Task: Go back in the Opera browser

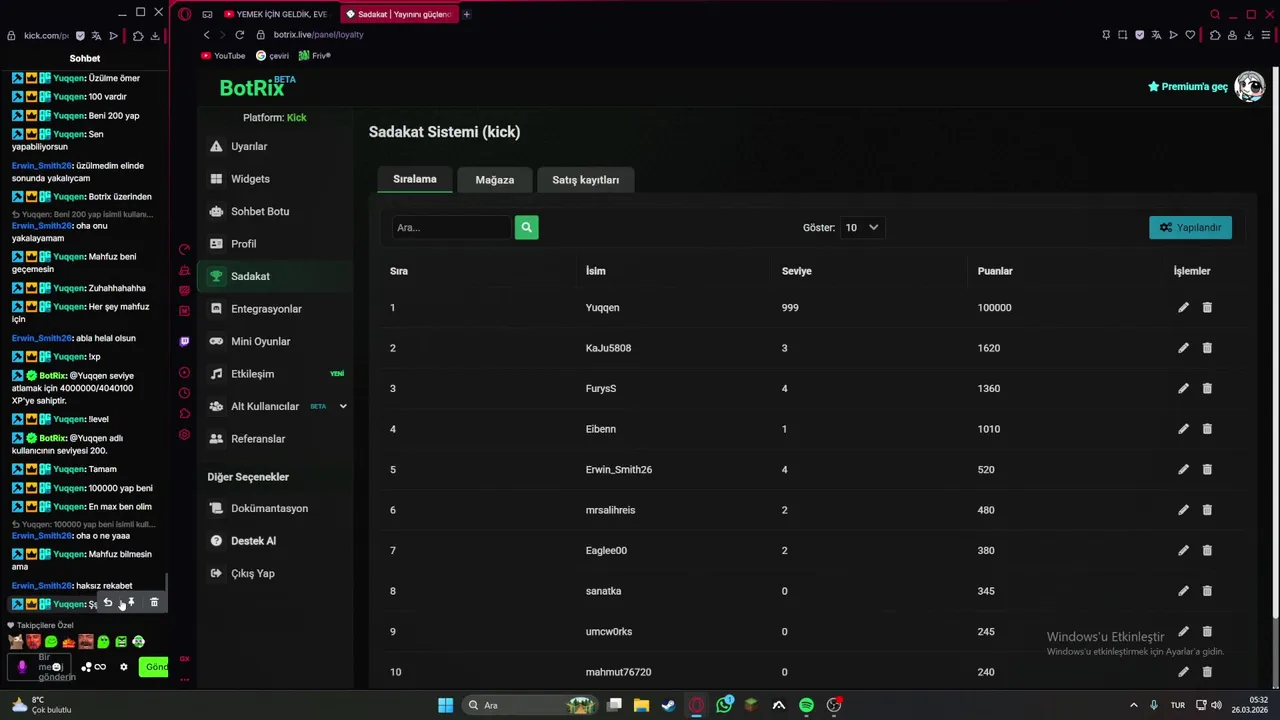Action: click(x=207, y=35)
